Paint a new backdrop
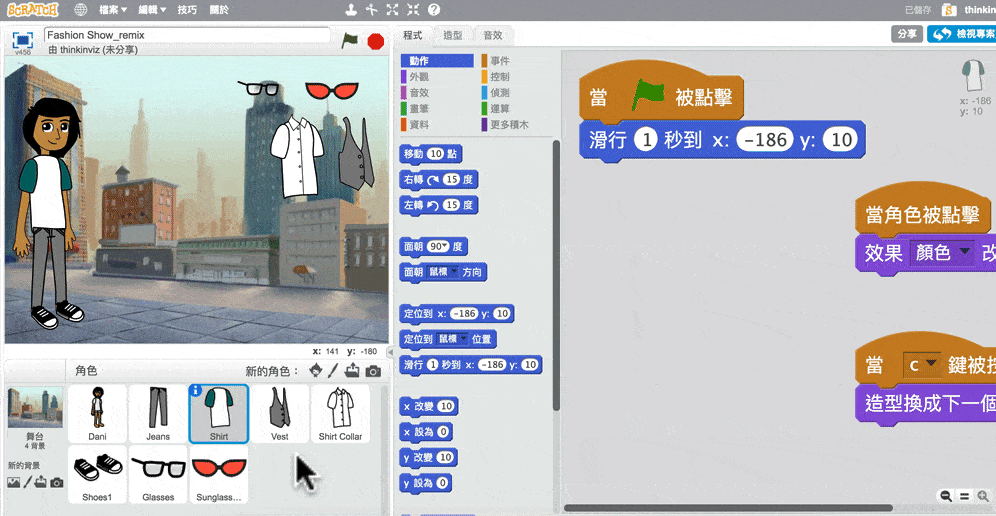 pyautogui.click(x=27, y=482)
